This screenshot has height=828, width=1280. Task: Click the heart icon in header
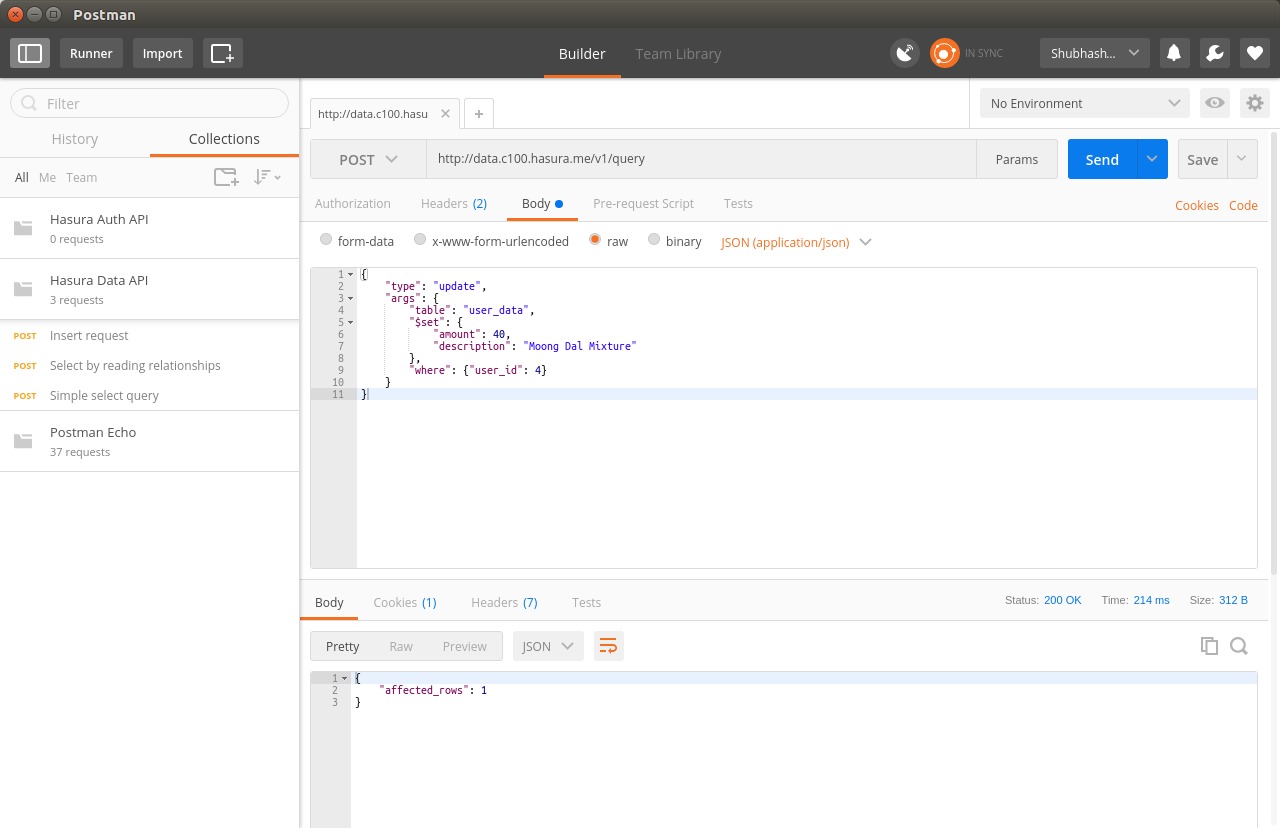pos(1255,53)
